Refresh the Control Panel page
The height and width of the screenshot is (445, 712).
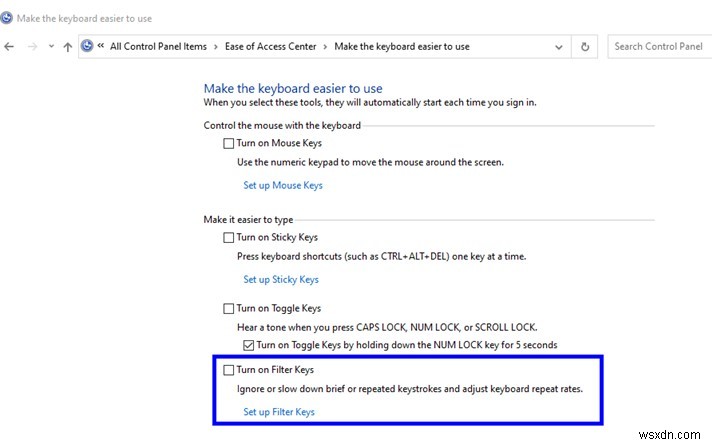coord(585,47)
